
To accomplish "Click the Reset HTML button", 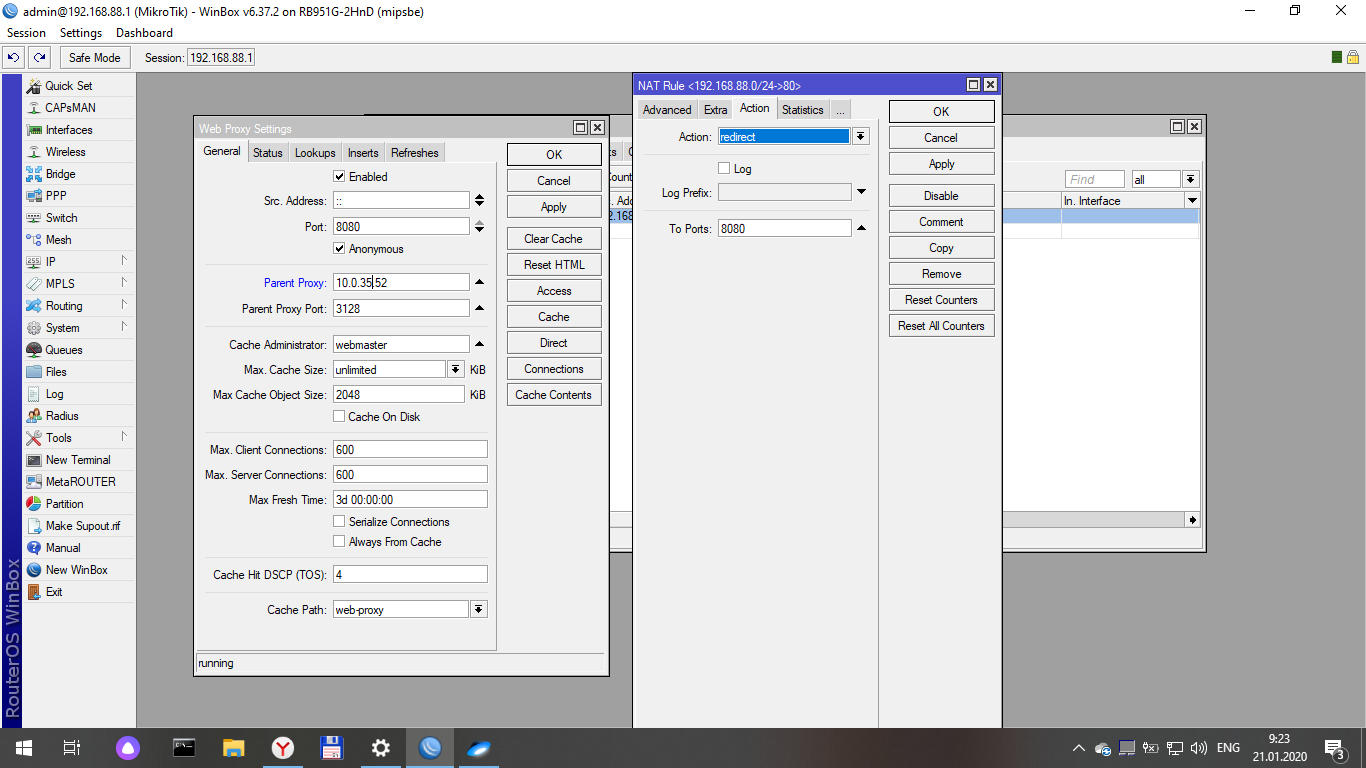I will click(x=554, y=265).
